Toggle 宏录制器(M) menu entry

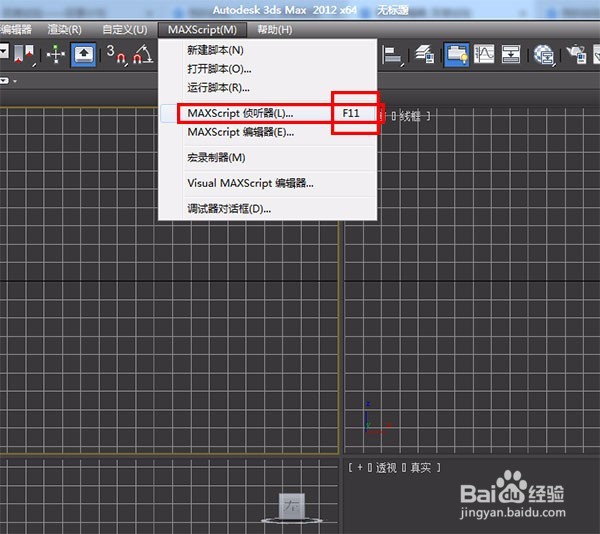268,158
